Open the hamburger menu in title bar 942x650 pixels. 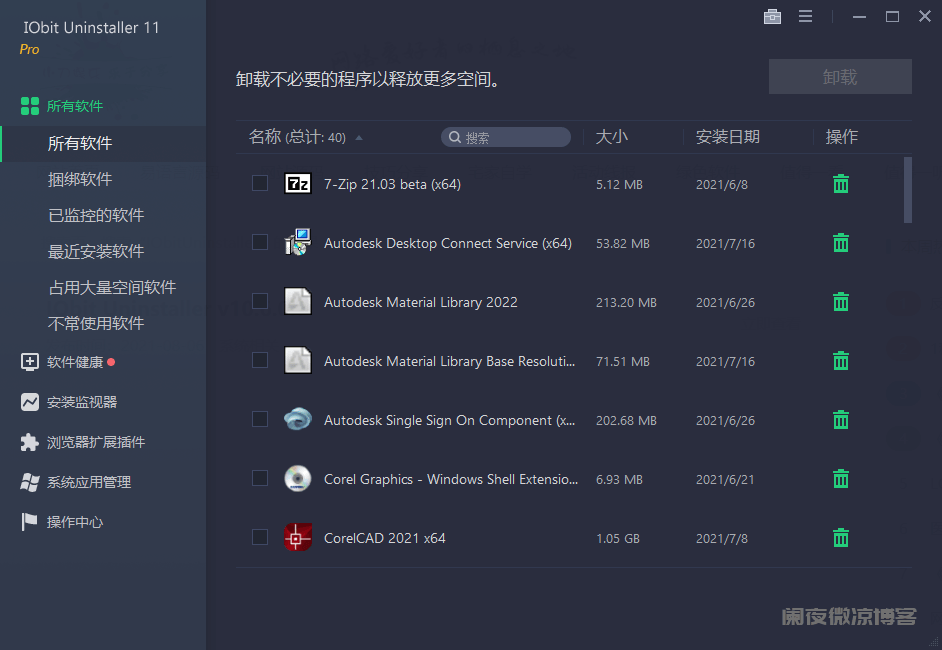click(x=805, y=17)
